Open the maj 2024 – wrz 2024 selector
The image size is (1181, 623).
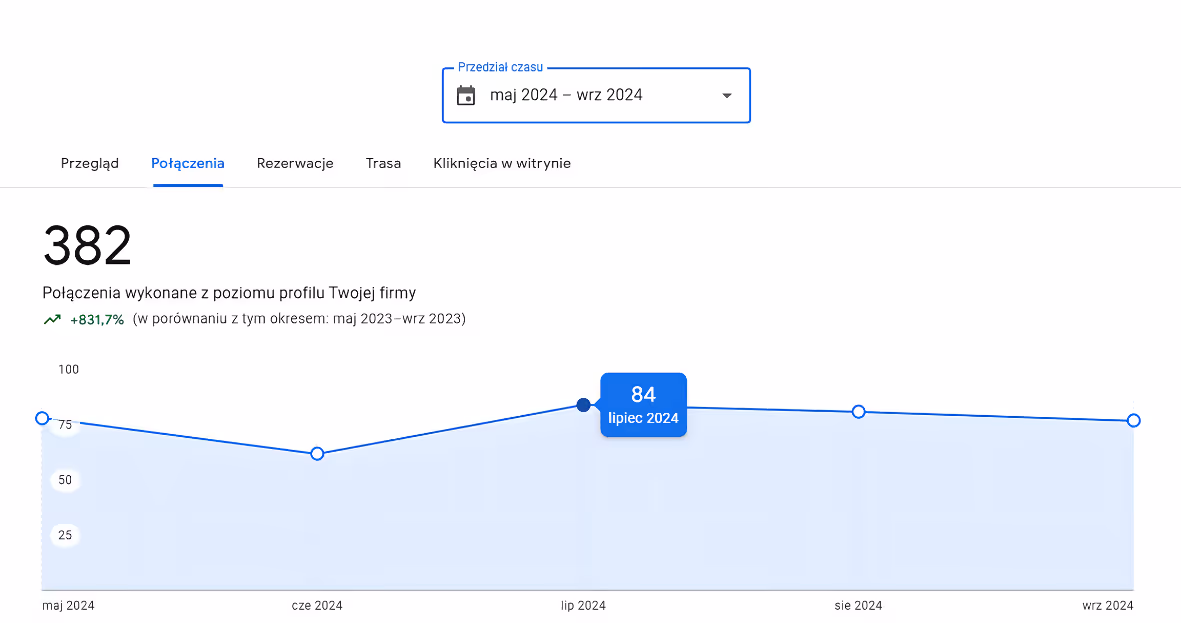596,96
